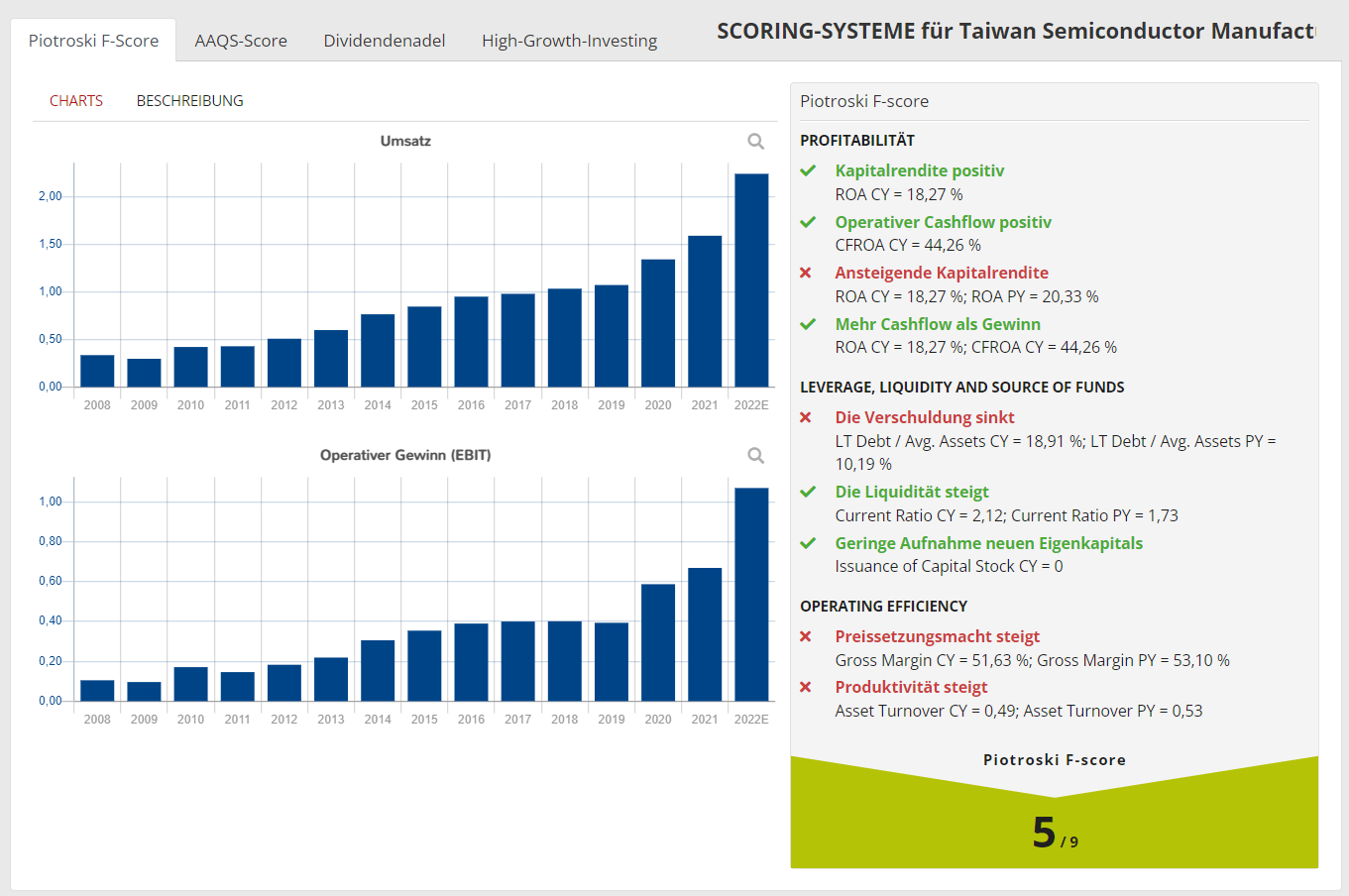This screenshot has width=1349, height=896.
Task: Switch to the AAQS-Score tab
Action: (241, 41)
